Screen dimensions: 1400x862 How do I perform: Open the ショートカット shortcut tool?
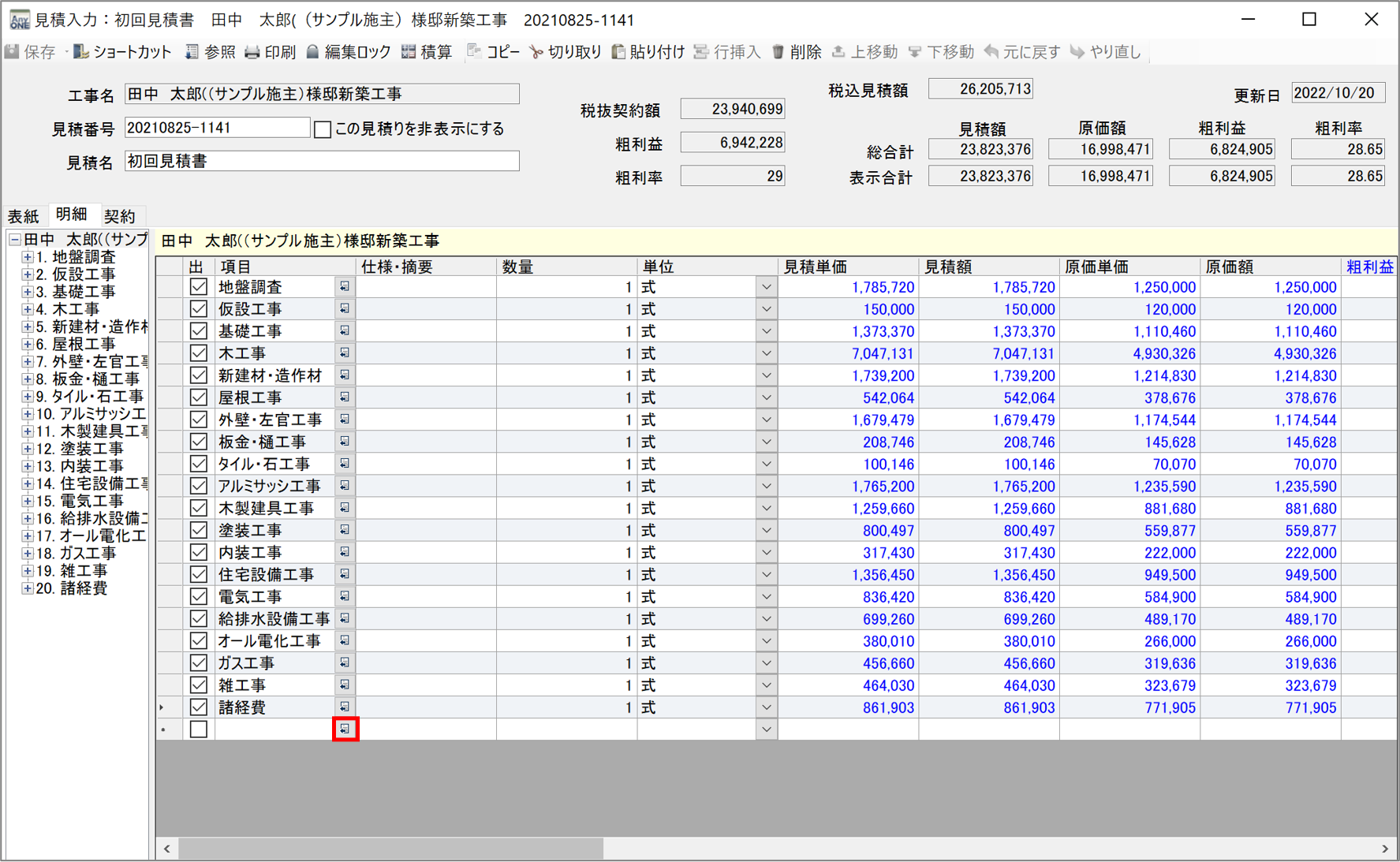pos(81,52)
